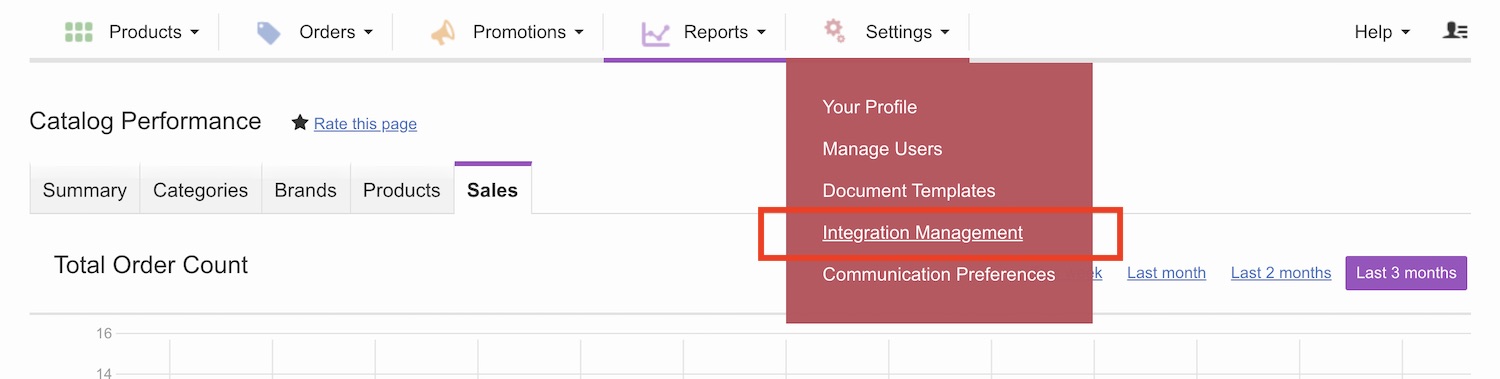Click the Settings gears icon
Viewport: 1500px width, 379px height.
click(x=835, y=31)
